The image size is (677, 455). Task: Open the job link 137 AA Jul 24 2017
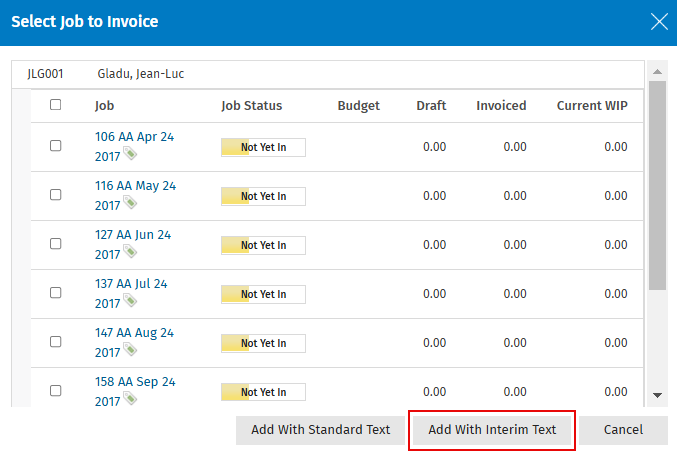(131, 293)
